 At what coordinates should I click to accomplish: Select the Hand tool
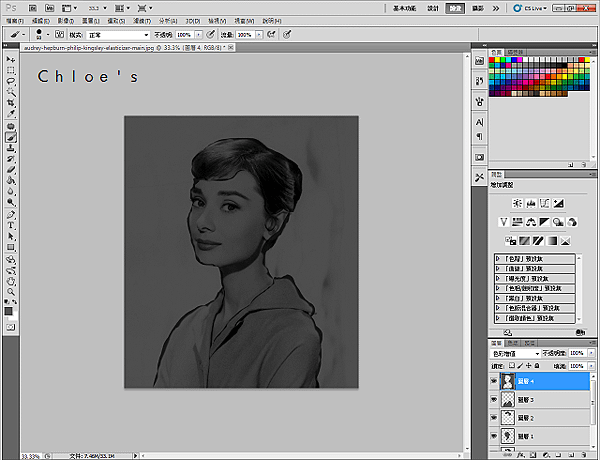[11, 281]
